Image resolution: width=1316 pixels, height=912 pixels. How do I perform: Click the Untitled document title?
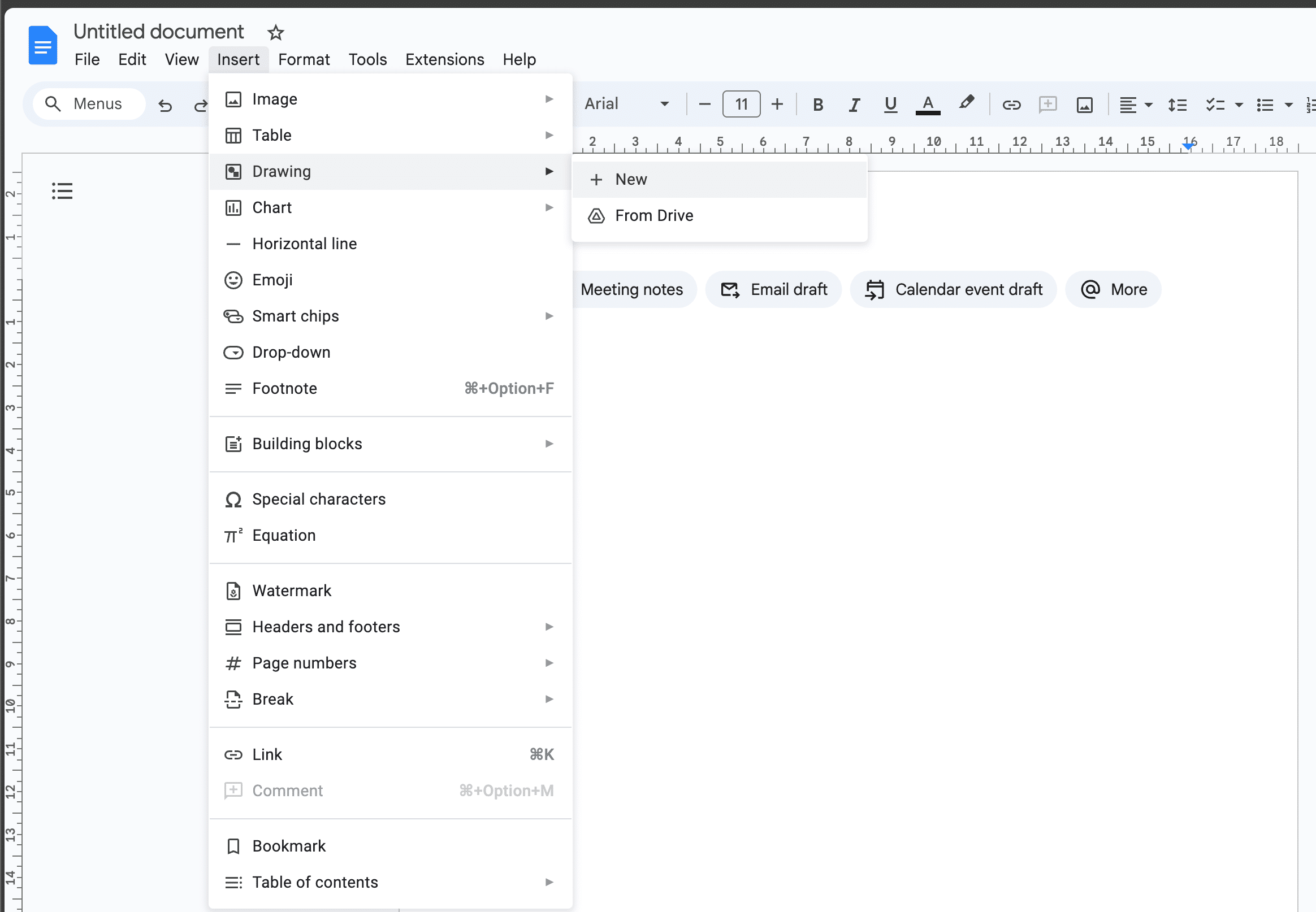158,32
